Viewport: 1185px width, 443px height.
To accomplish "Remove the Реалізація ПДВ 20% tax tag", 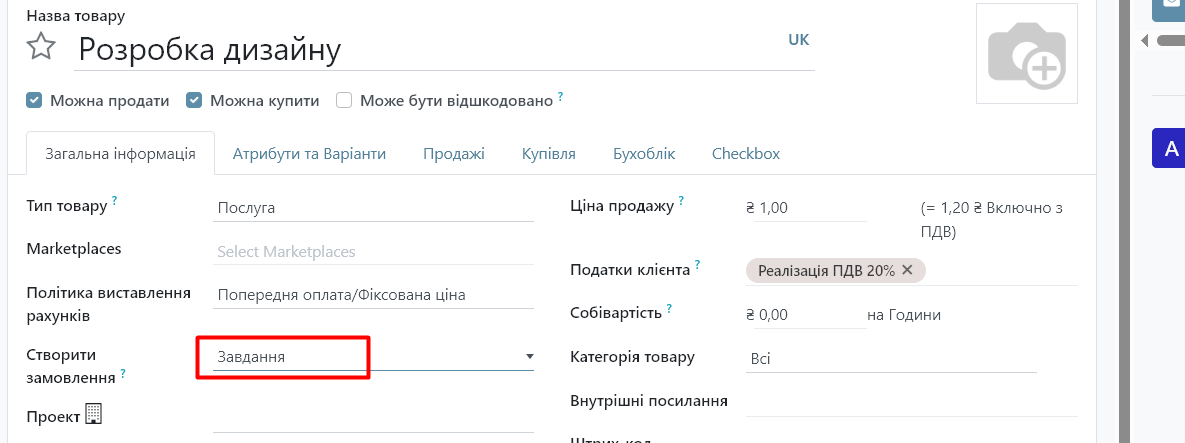I will click(x=907, y=270).
